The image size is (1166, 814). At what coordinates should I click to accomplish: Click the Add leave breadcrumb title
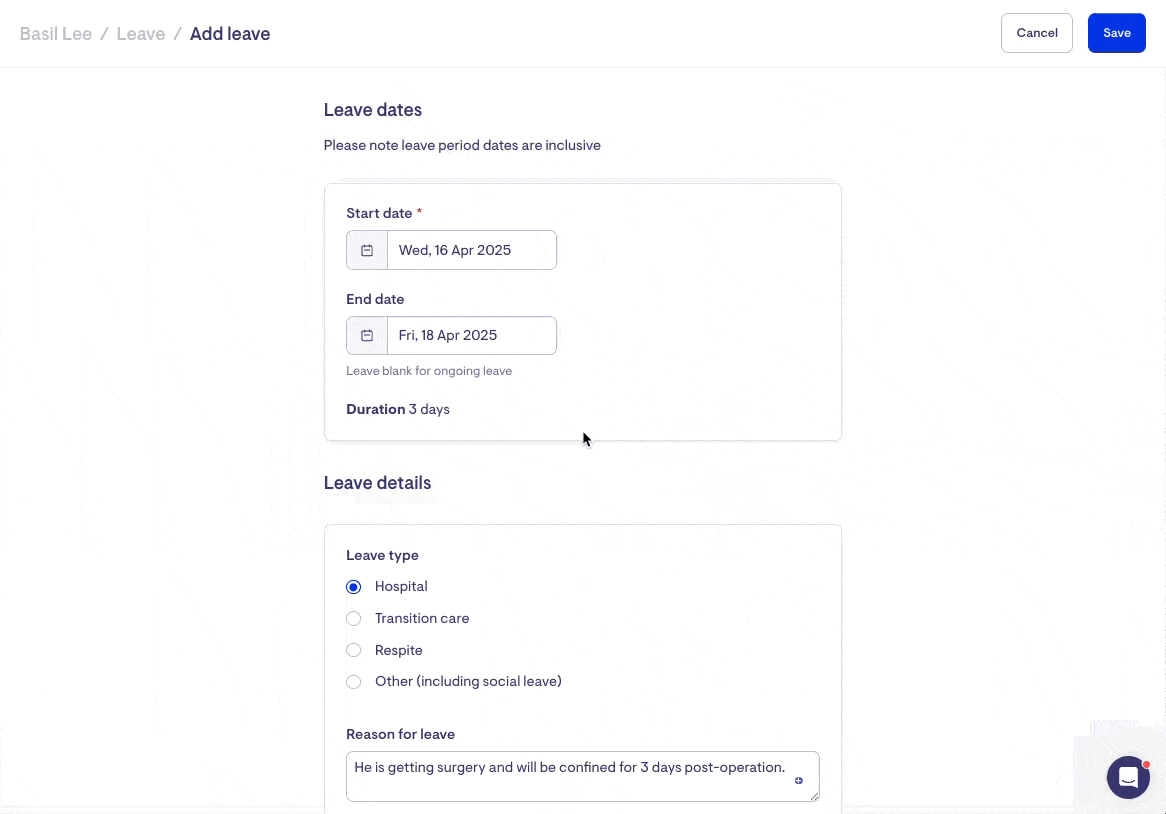coord(230,34)
